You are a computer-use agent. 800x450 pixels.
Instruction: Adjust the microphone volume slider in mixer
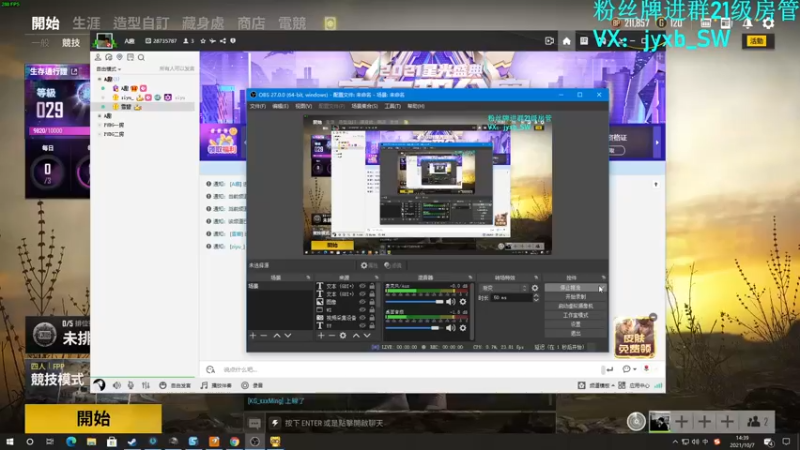[x=414, y=302]
